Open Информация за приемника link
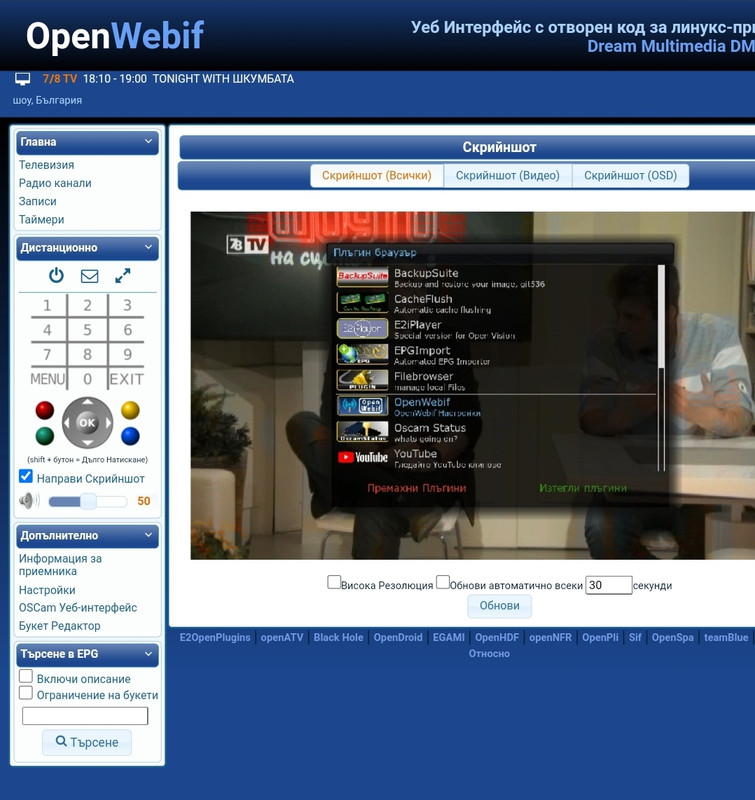The width and height of the screenshot is (755, 800). coord(60,565)
